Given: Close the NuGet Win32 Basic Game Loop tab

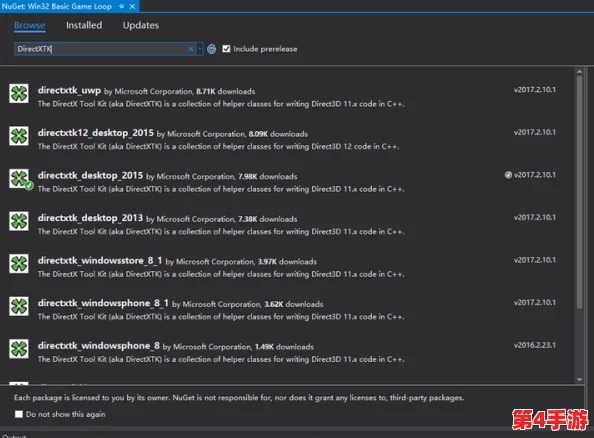Looking at the screenshot, I should (x=132, y=6).
